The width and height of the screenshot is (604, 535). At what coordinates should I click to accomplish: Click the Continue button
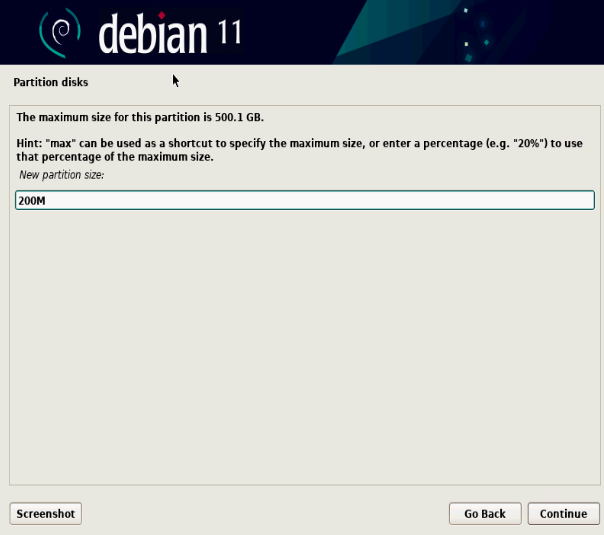click(x=563, y=513)
